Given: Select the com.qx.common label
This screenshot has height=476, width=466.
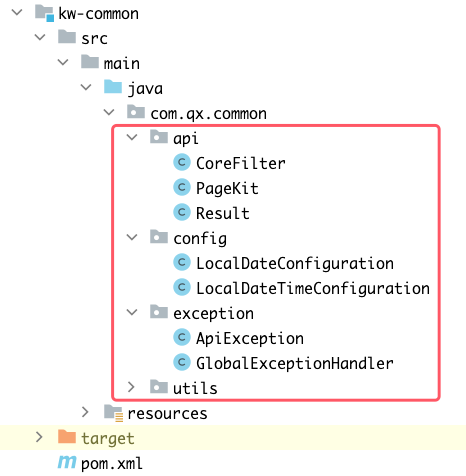Looking at the screenshot, I should 208,114.
